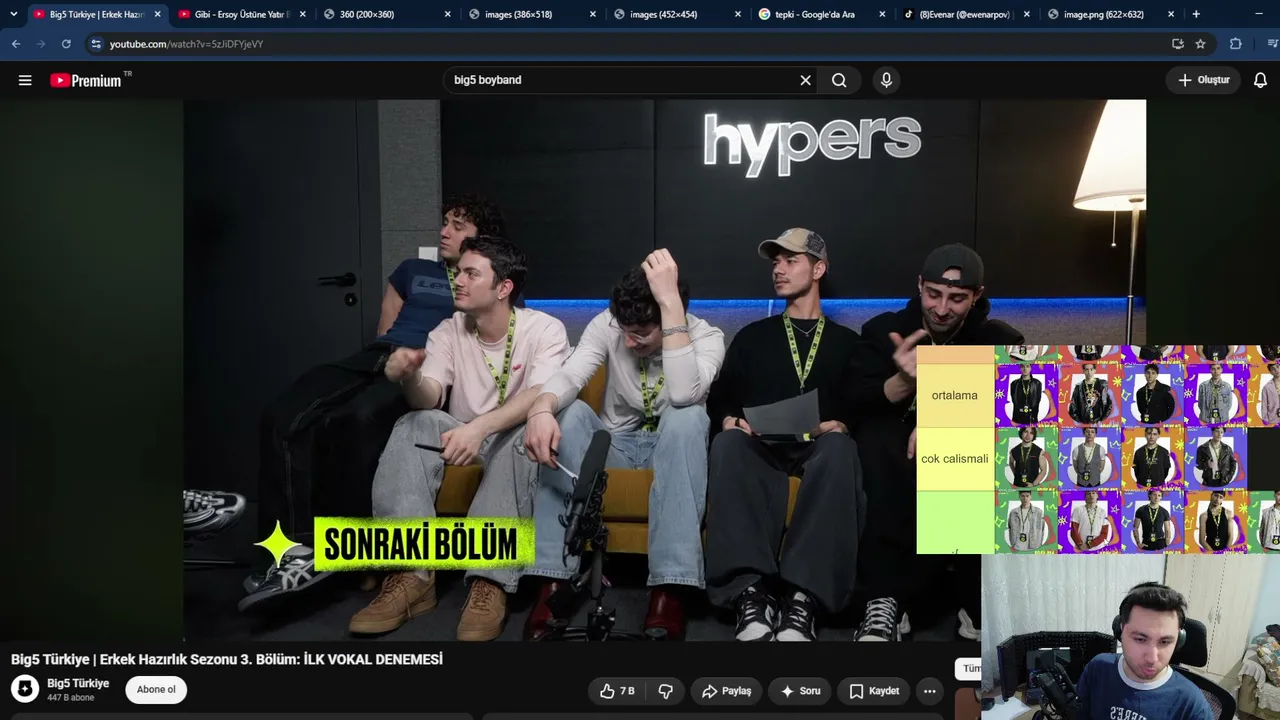Select the ortalama tier label

pyautogui.click(x=955, y=395)
